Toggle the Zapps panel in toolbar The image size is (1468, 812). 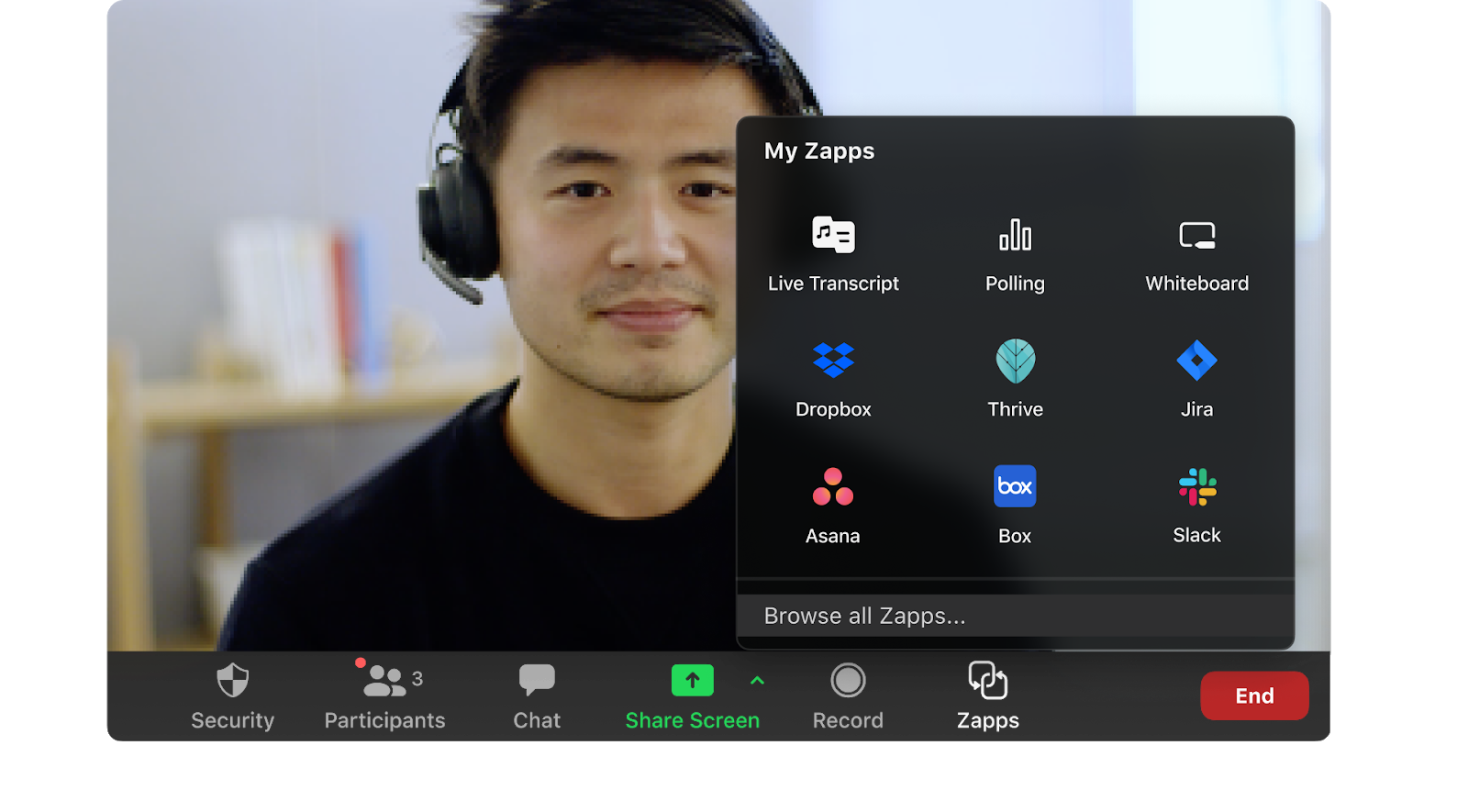(x=988, y=682)
